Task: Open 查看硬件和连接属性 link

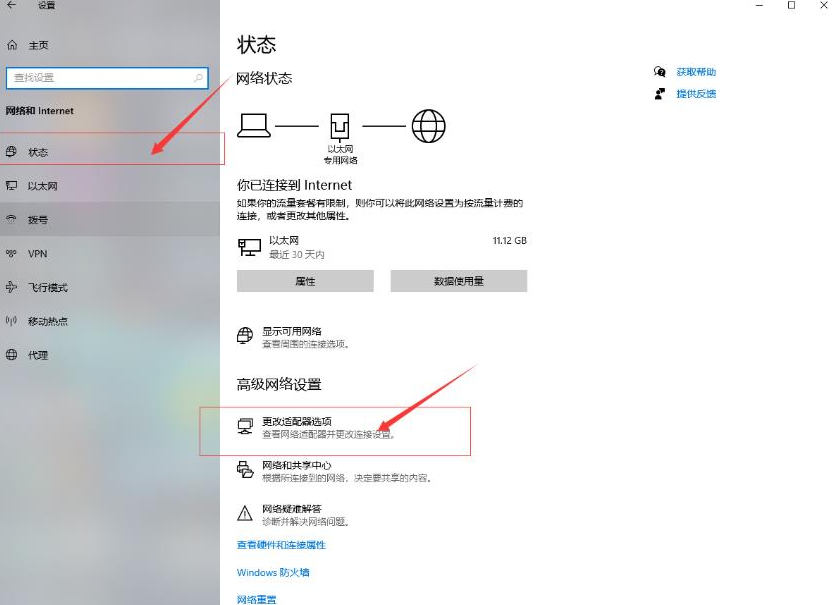Action: pyautogui.click(x=281, y=545)
